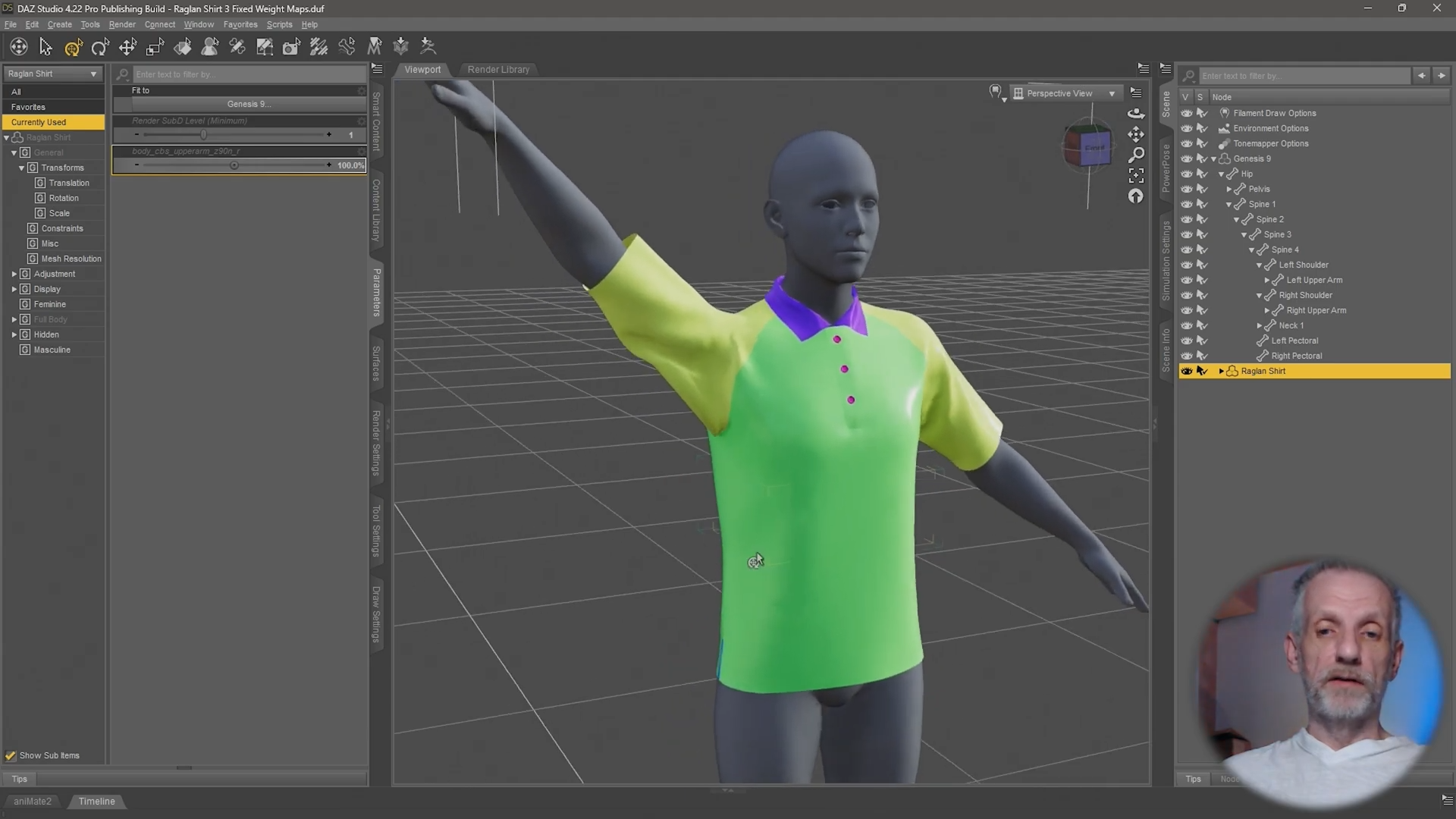This screenshot has height=819, width=1456.
Task: Click the viewport zoom magnifier icon
Action: 1135,155
